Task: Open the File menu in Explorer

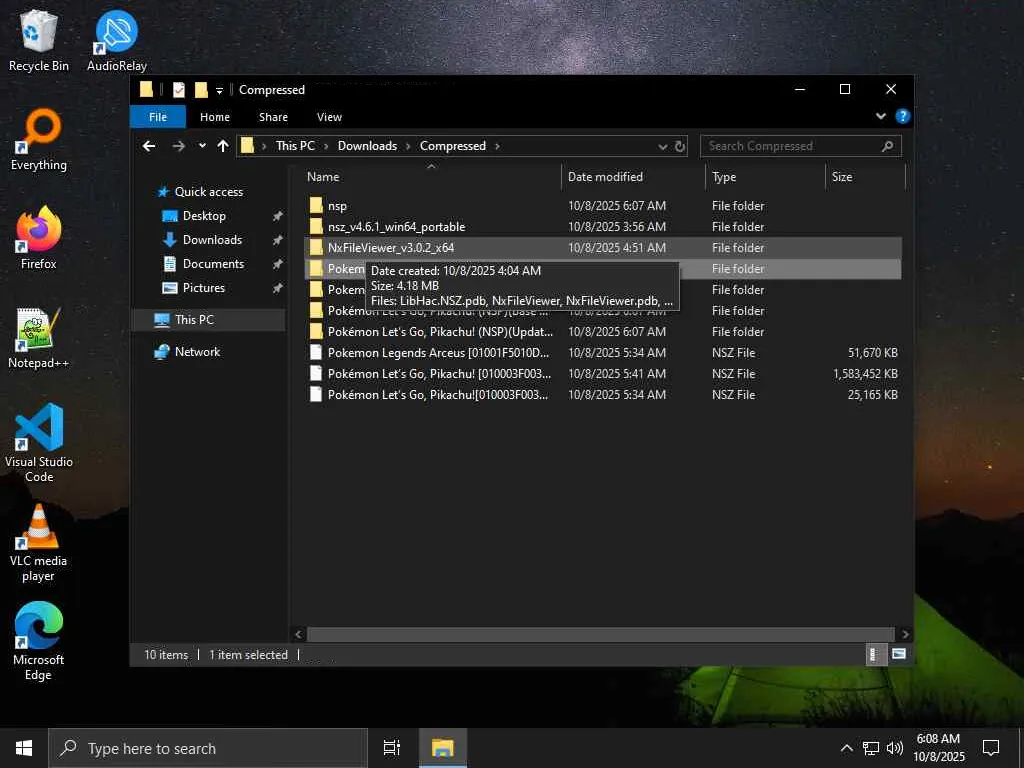Action: point(158,117)
